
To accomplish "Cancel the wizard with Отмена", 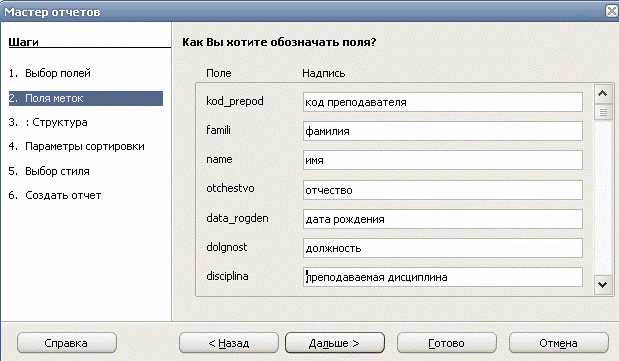I will (559, 343).
